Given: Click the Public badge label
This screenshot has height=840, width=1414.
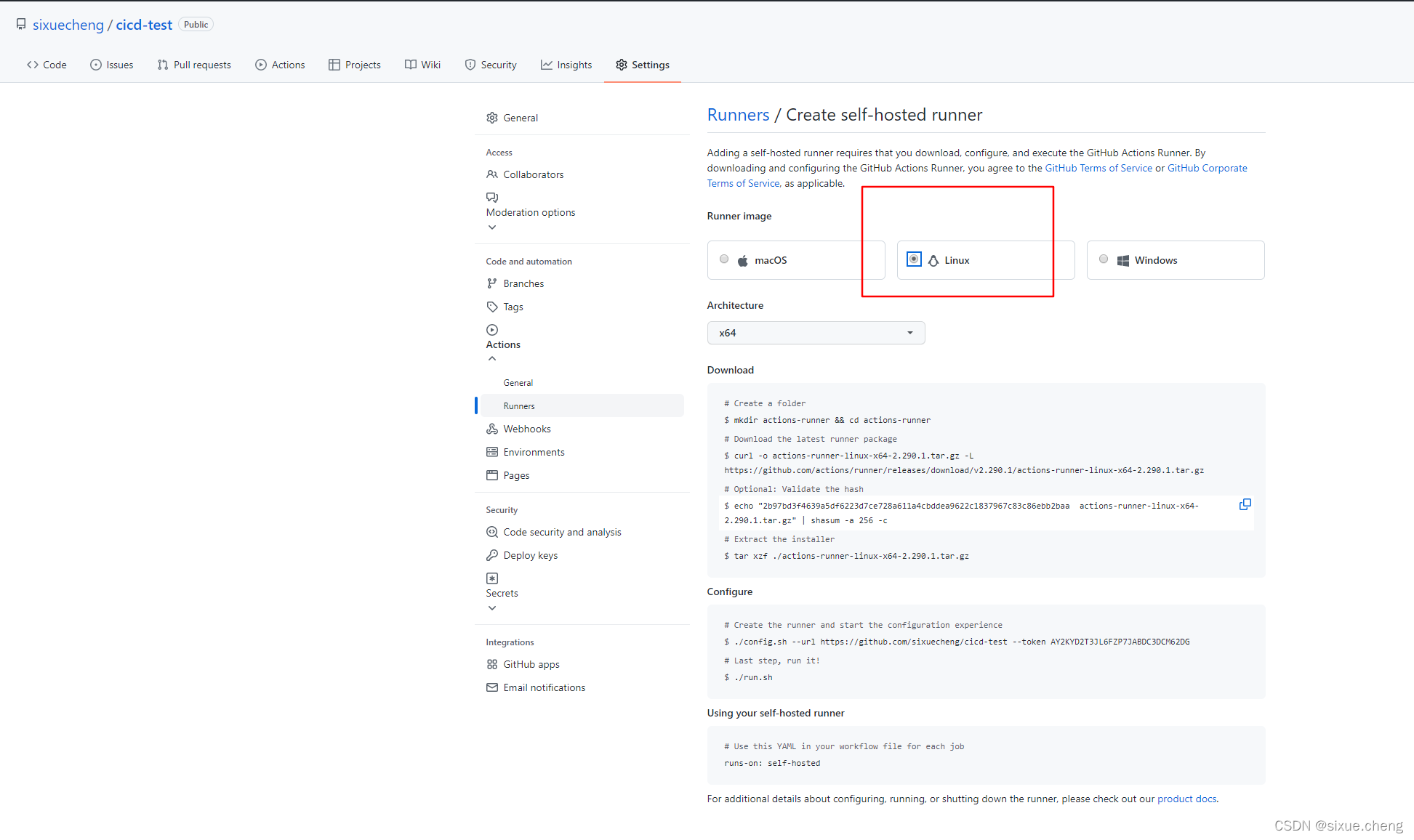Looking at the screenshot, I should tap(196, 25).
